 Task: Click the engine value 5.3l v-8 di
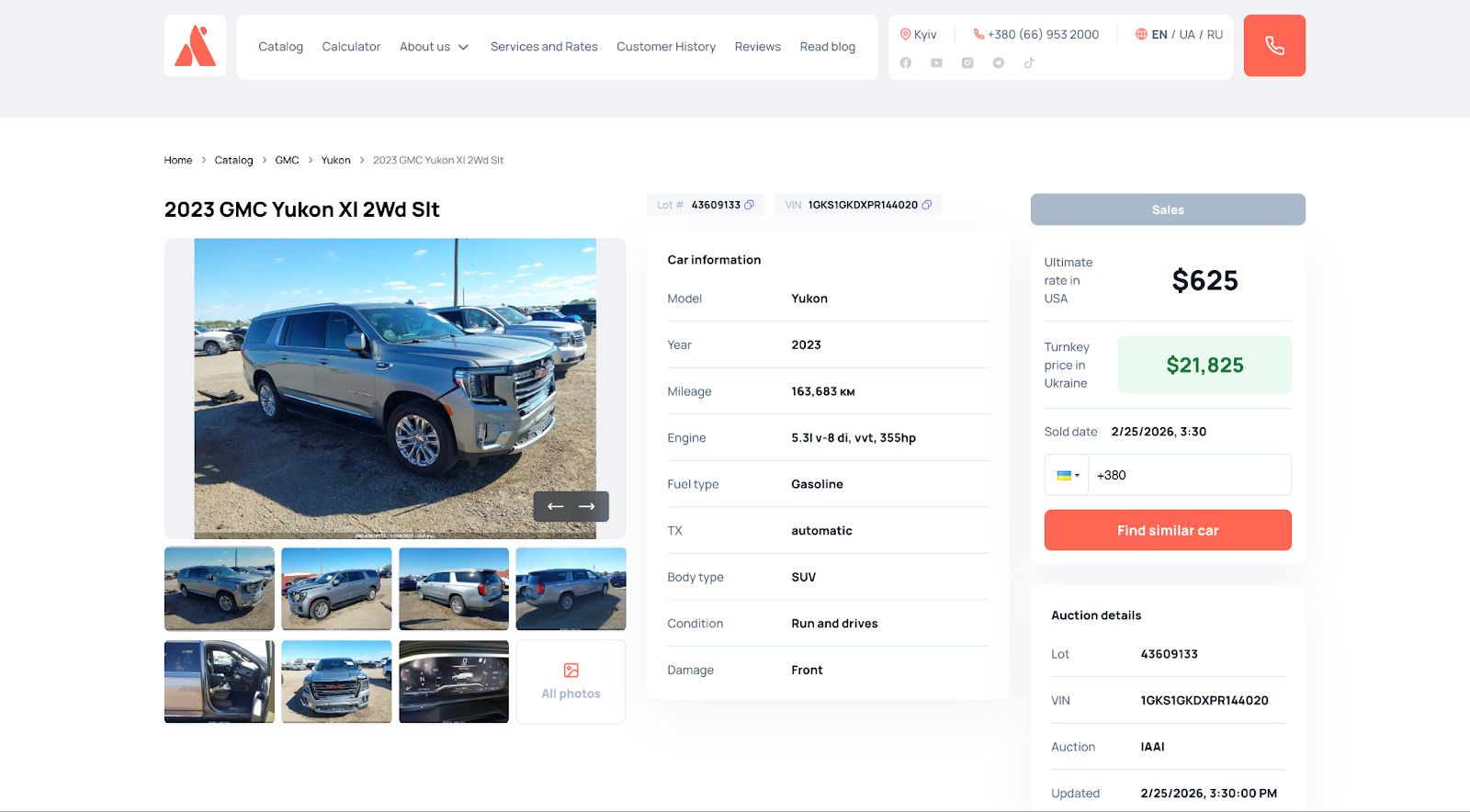(854, 438)
